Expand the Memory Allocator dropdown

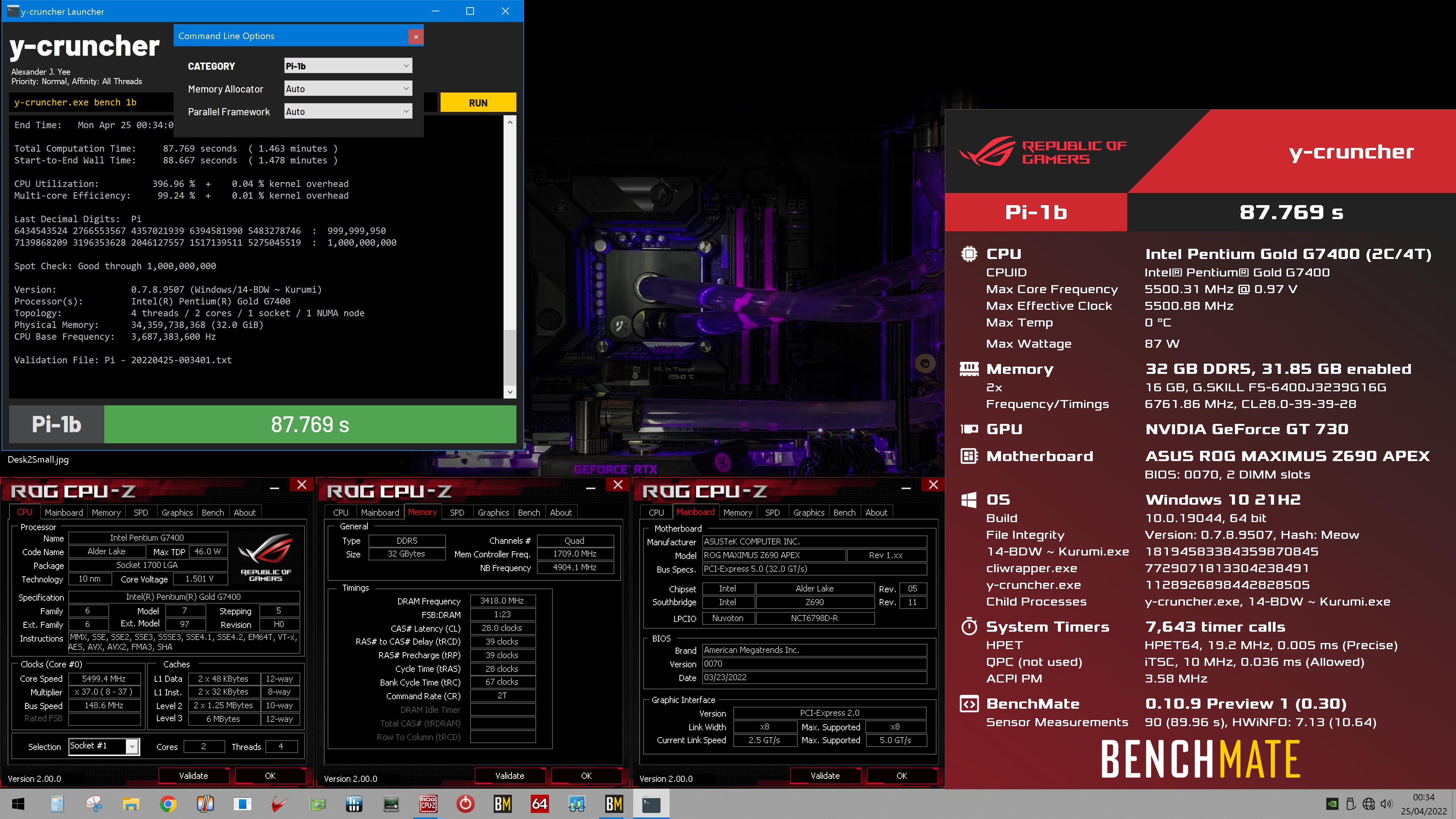pos(348,88)
